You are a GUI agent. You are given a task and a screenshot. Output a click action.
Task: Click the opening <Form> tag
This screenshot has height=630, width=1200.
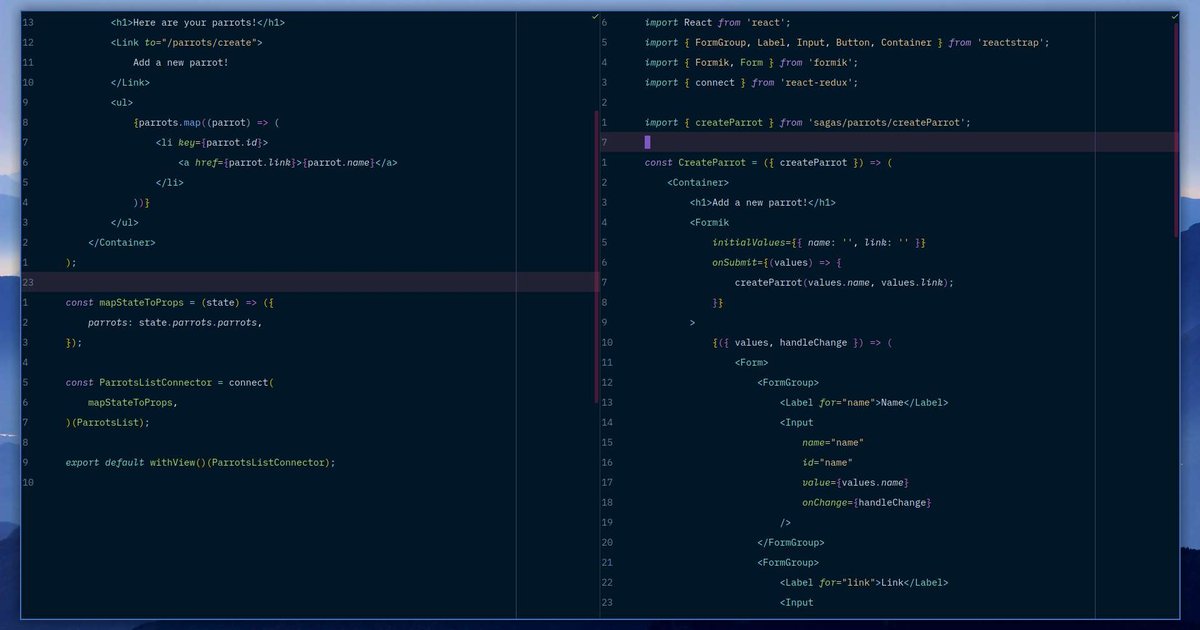(751, 362)
